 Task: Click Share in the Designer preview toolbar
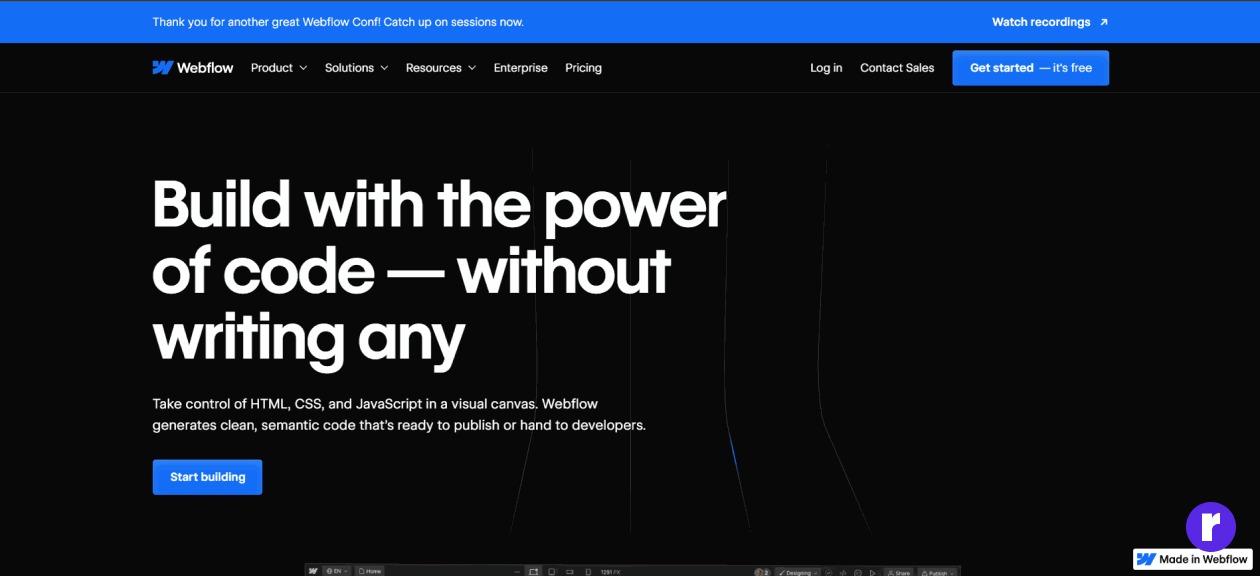898,572
